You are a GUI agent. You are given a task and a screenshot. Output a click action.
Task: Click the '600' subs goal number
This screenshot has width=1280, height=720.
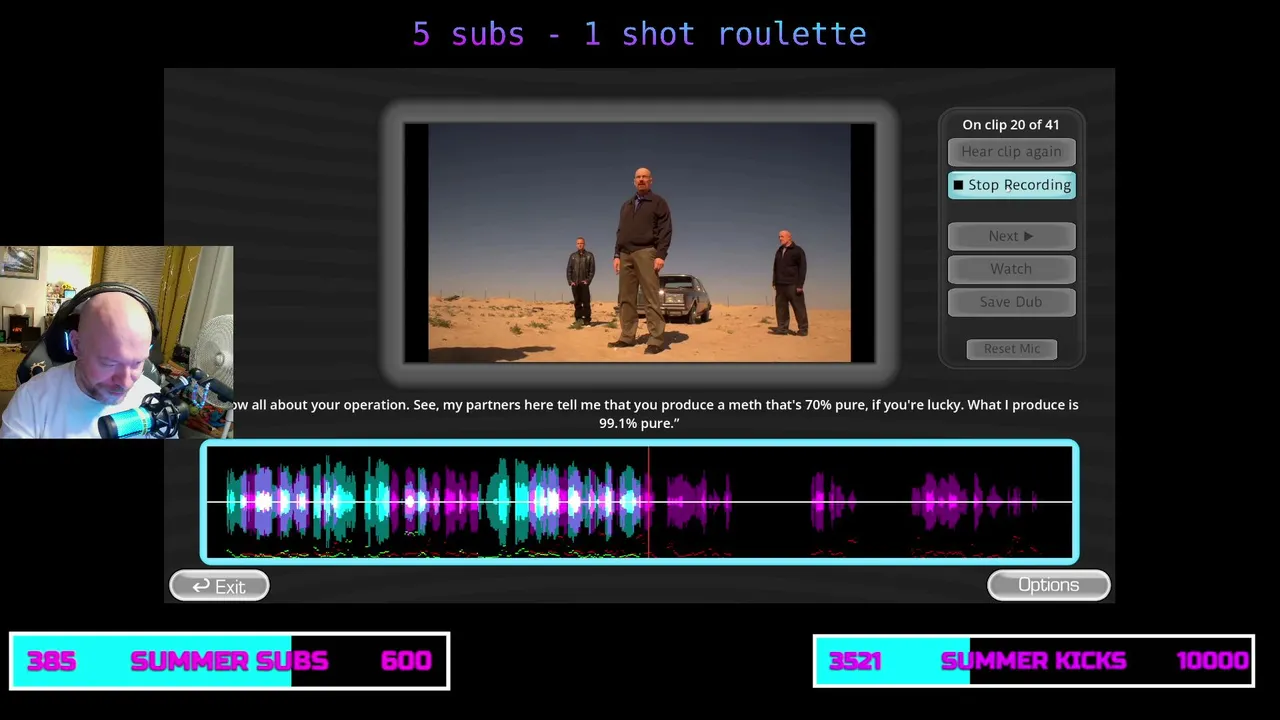point(406,661)
